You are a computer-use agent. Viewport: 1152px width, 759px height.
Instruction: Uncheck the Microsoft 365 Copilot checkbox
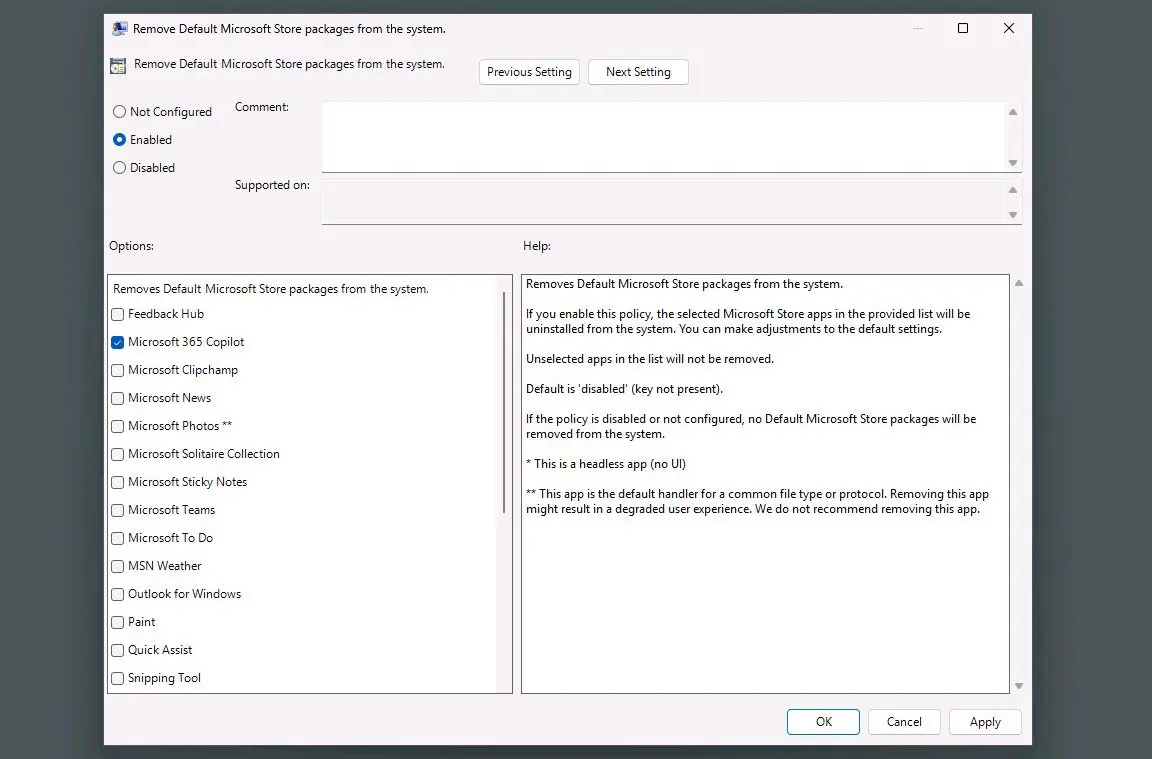pyautogui.click(x=118, y=342)
